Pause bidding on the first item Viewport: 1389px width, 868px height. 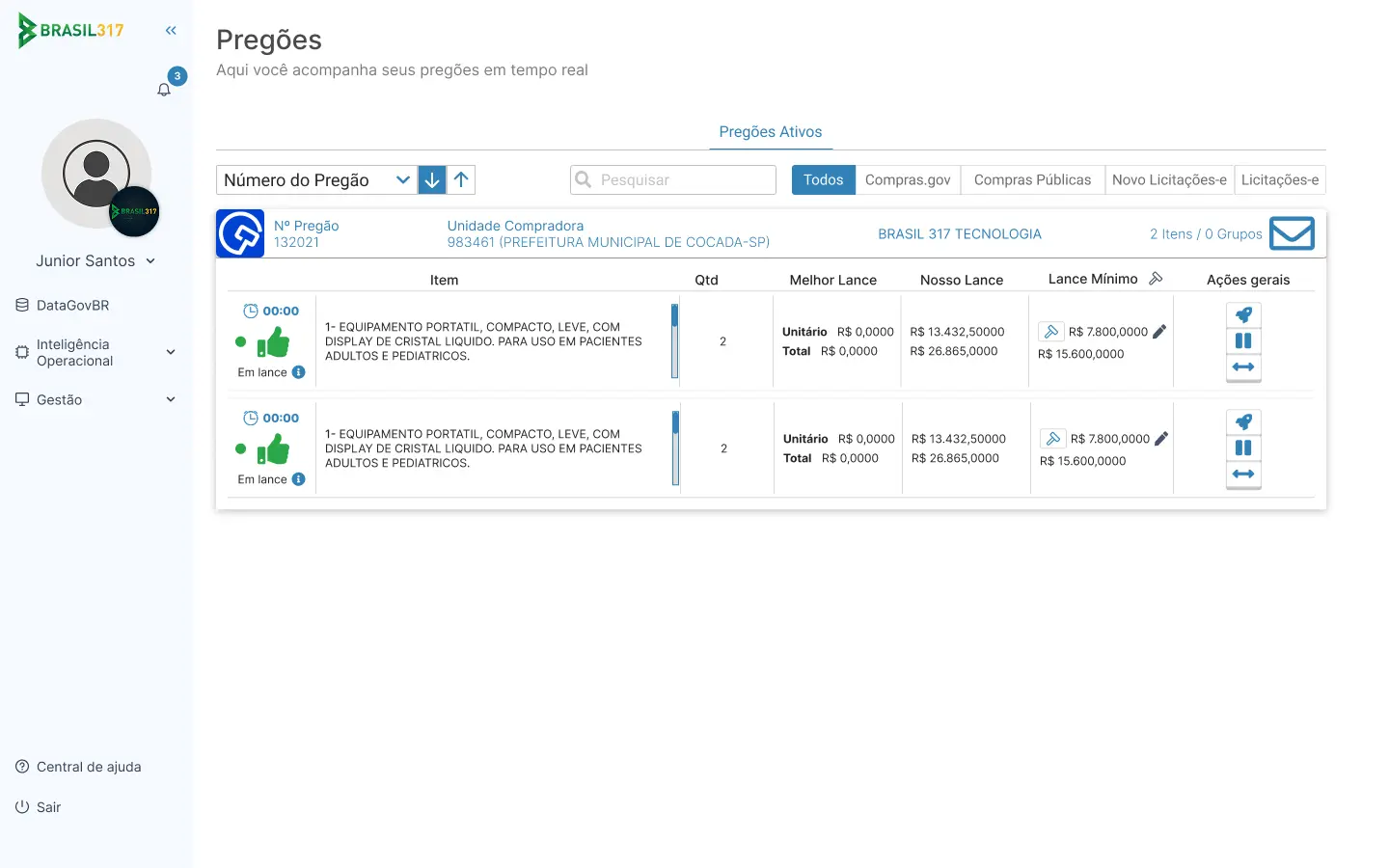pos(1243,341)
